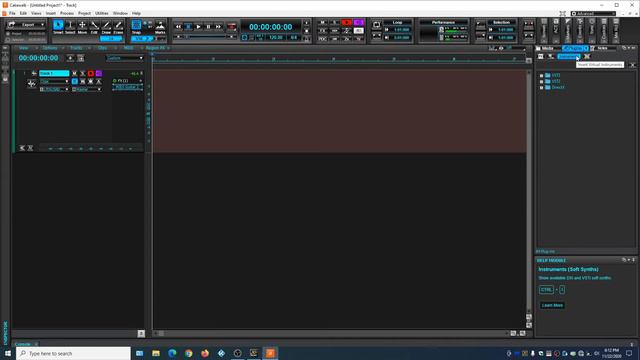640x360 pixels.
Task: Open Track view Options menu
Action: (50, 48)
